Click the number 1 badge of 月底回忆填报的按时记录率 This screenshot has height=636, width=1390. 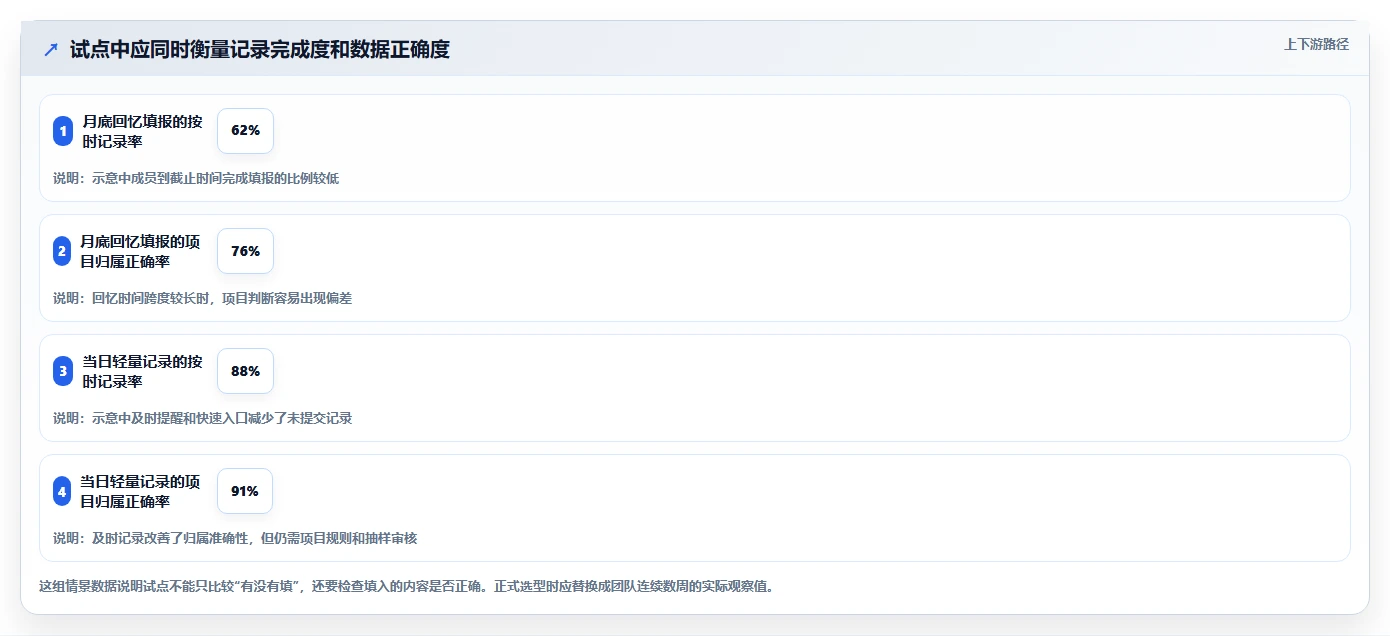pyautogui.click(x=63, y=131)
